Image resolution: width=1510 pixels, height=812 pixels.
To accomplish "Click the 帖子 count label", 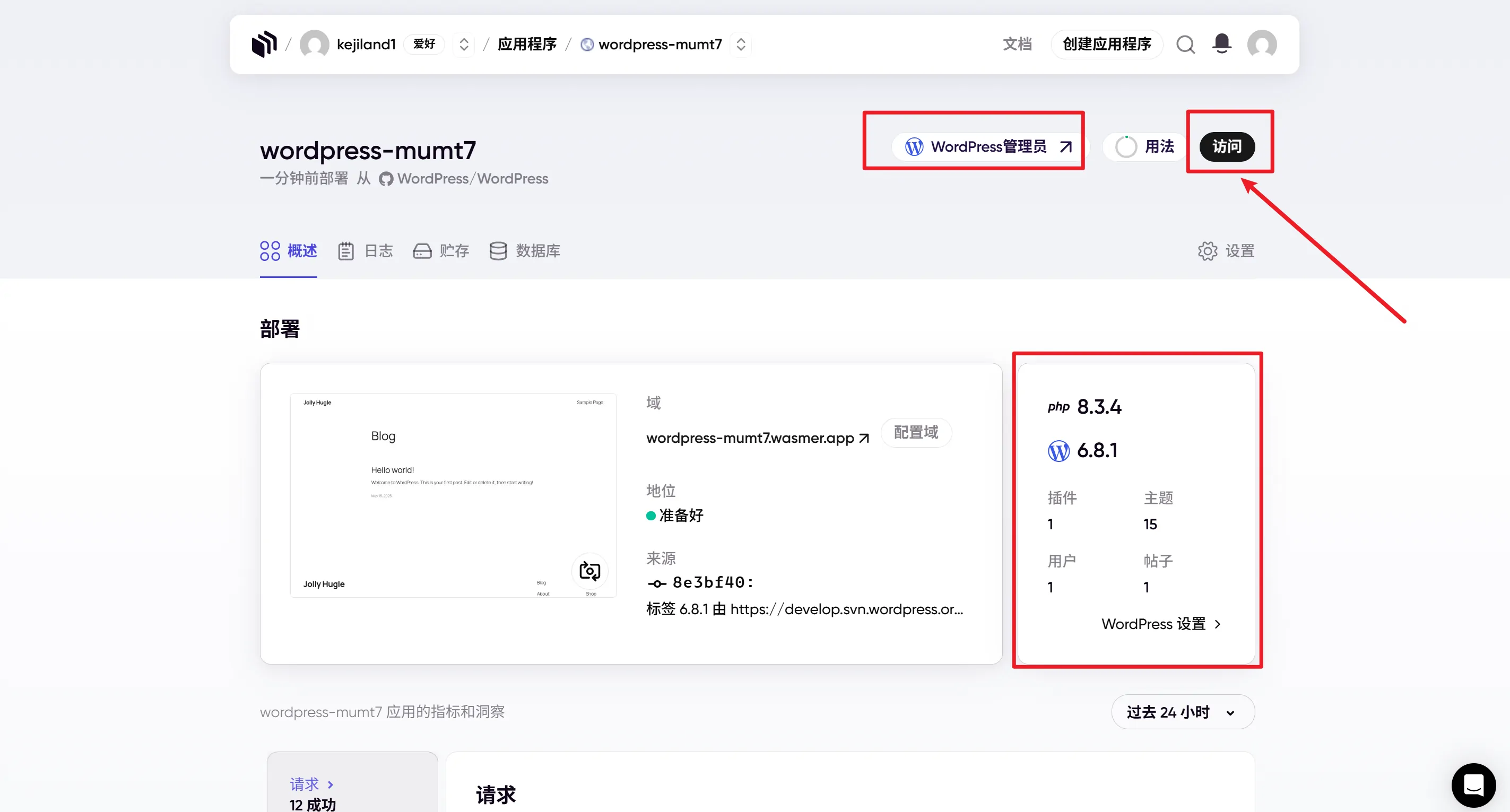I will tap(1158, 561).
